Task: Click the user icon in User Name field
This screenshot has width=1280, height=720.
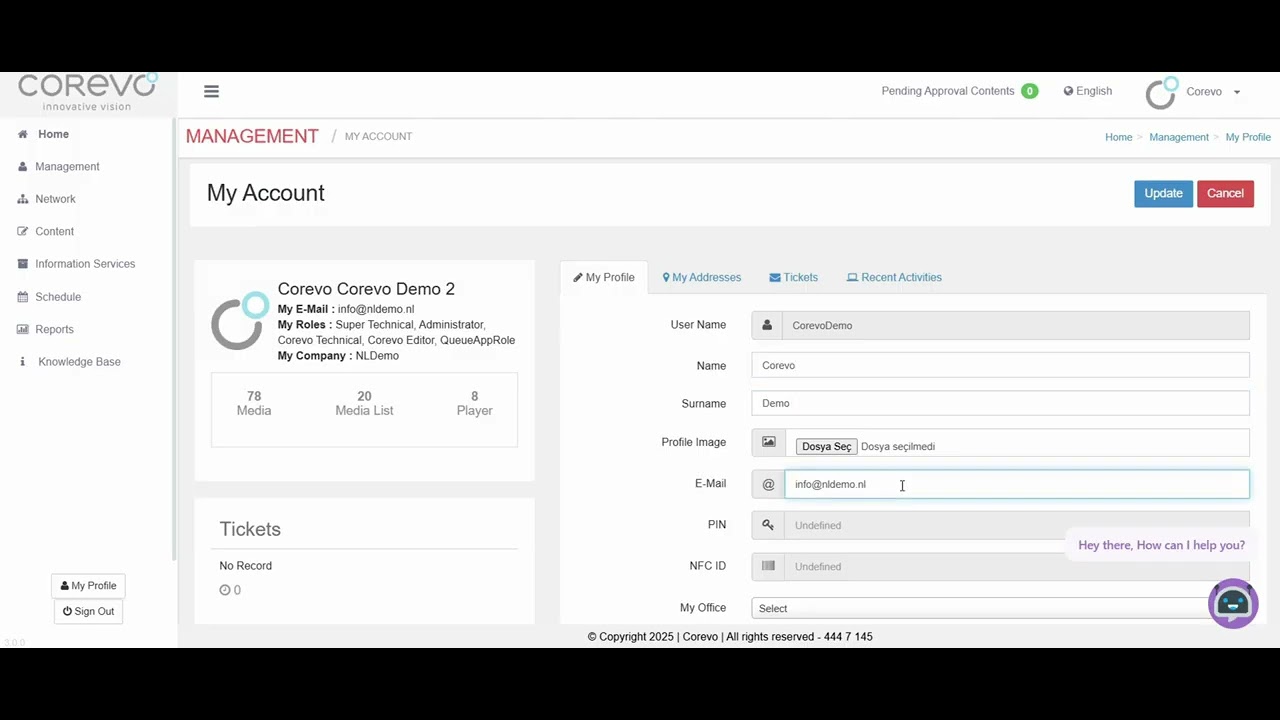Action: tap(767, 325)
